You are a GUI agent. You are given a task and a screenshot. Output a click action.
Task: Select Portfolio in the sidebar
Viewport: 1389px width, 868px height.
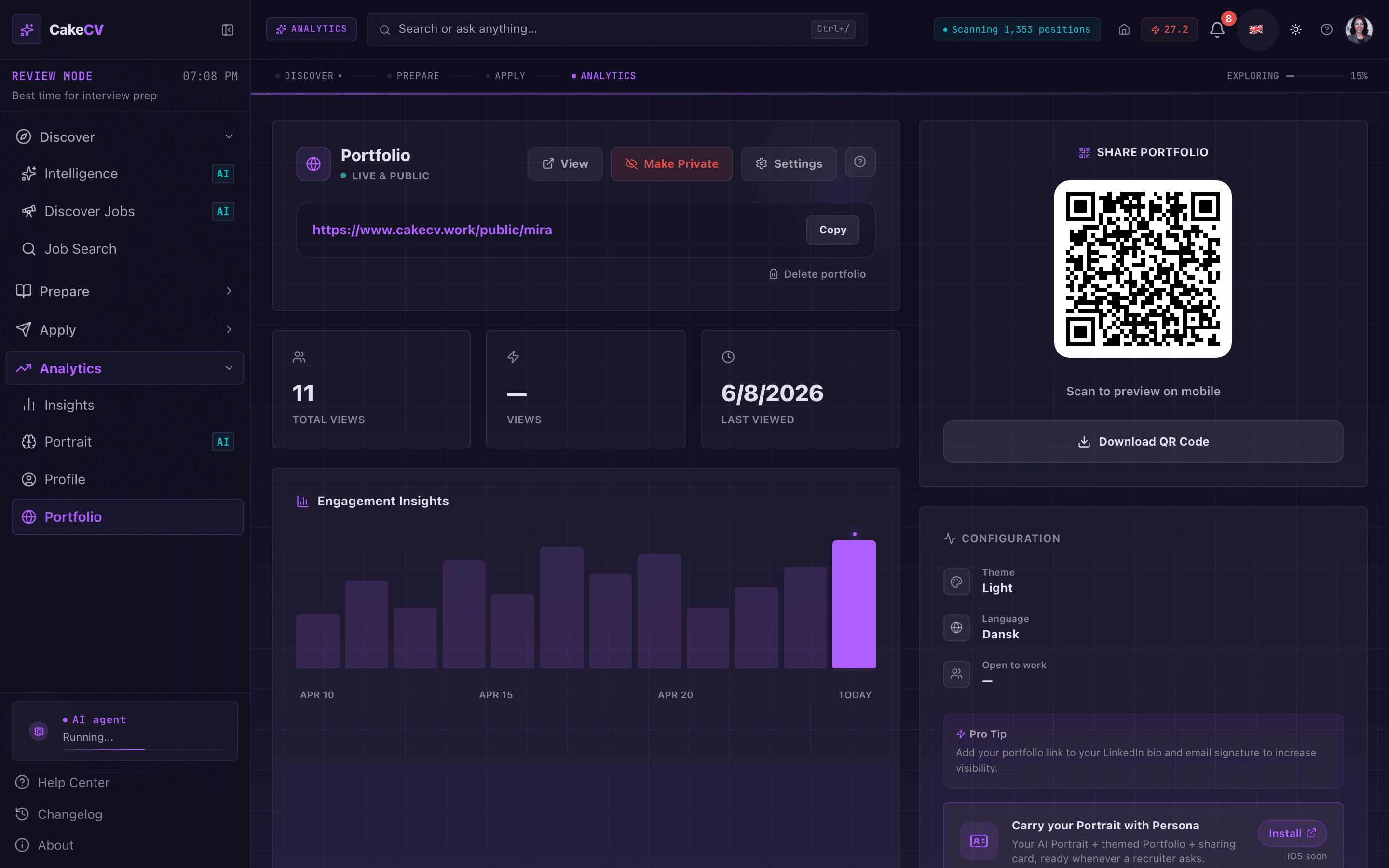[x=127, y=516]
